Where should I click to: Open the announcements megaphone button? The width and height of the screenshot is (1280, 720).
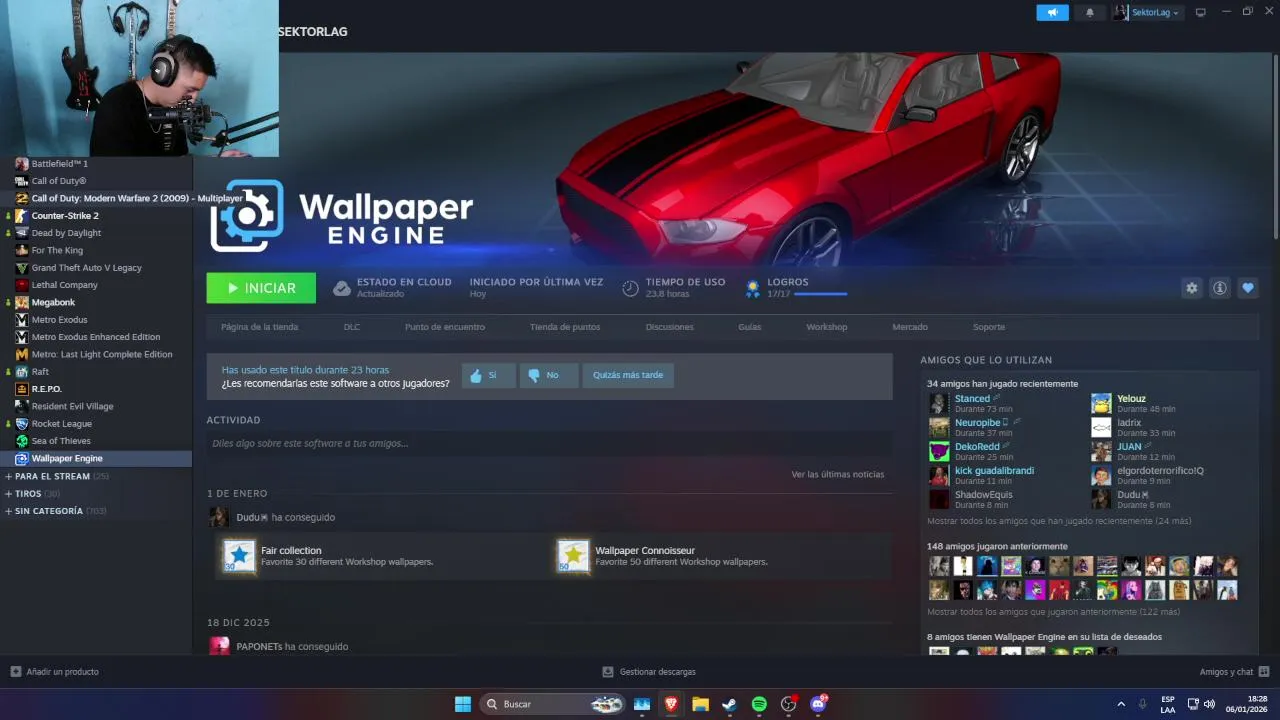click(1052, 13)
